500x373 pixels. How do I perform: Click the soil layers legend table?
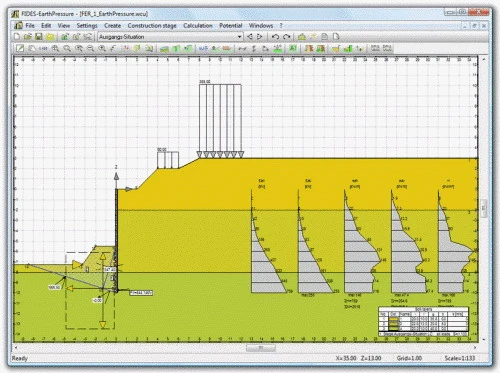tap(423, 321)
